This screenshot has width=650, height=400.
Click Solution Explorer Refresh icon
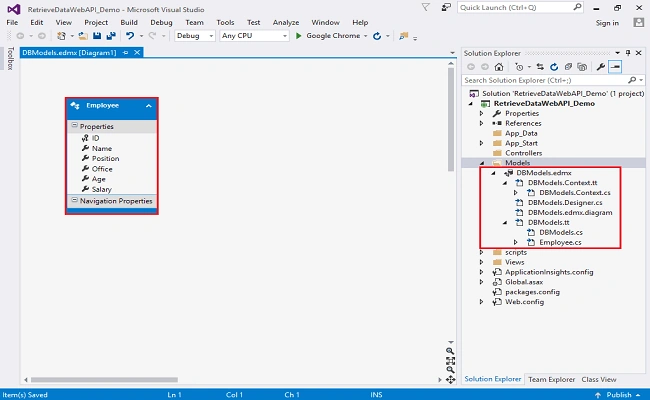(x=554, y=67)
